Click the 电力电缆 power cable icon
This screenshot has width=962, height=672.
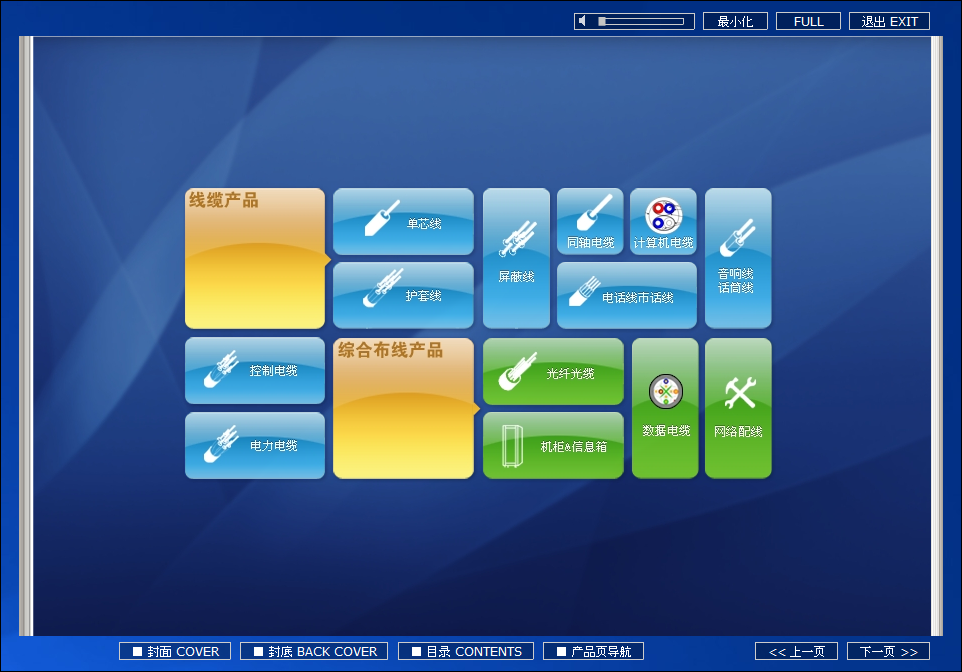255,445
